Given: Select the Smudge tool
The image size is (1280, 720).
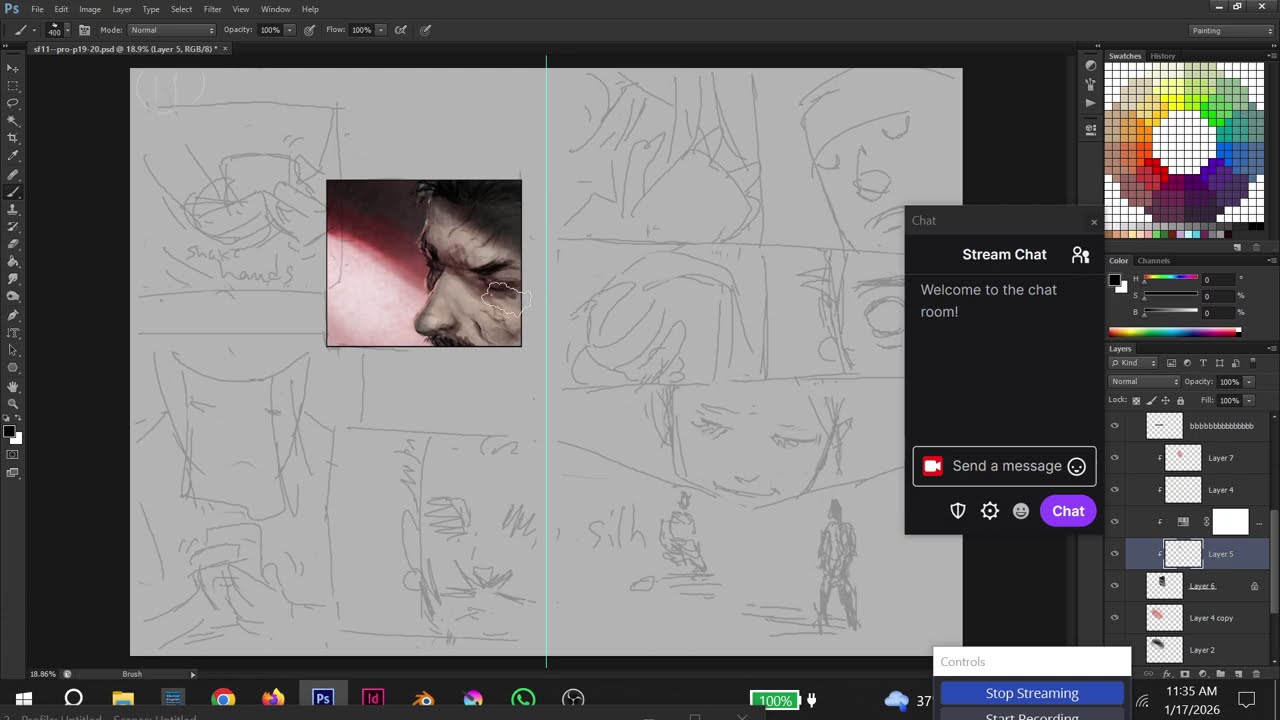Looking at the screenshot, I should pos(13,280).
